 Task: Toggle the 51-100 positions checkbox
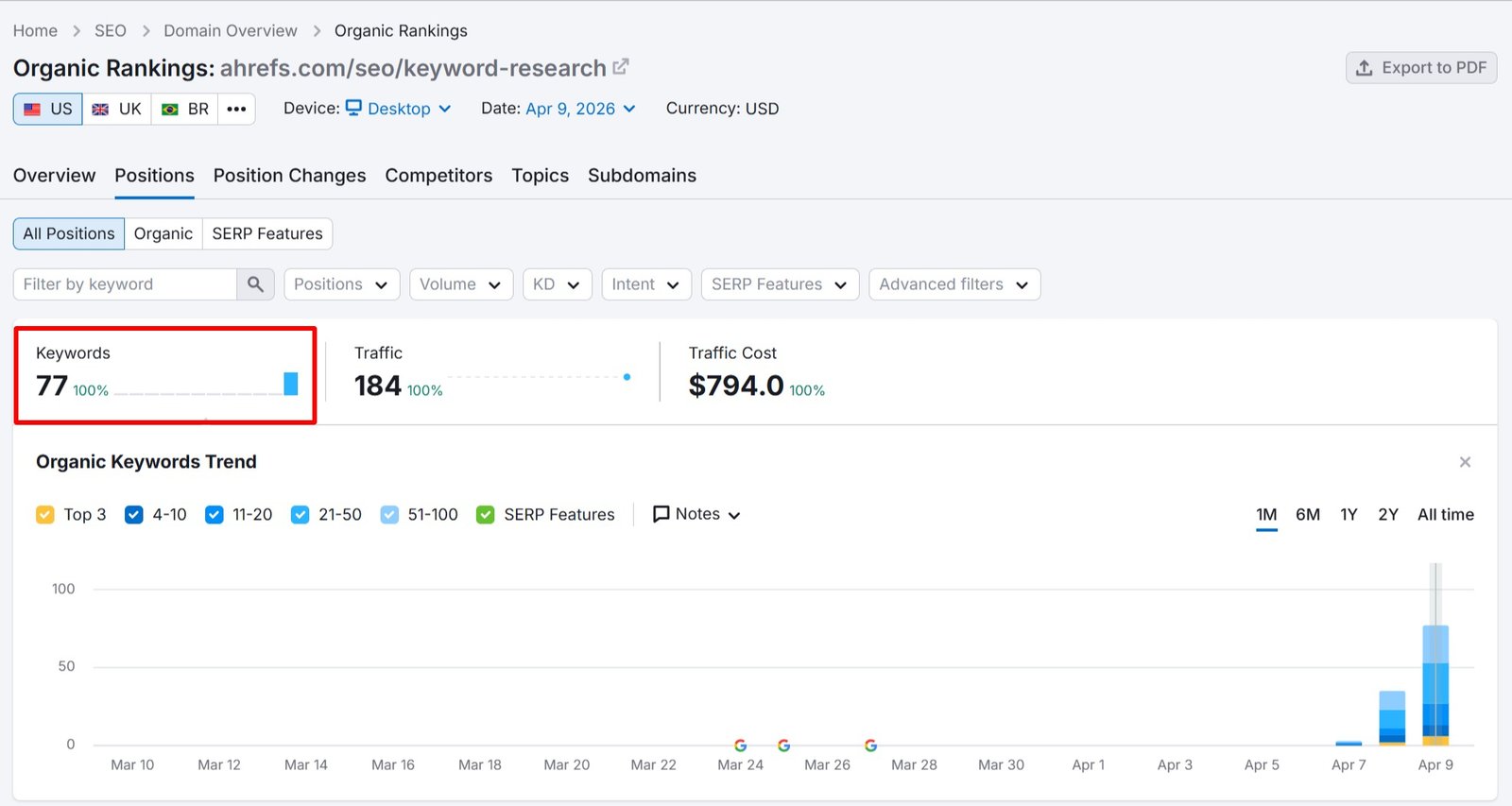point(389,515)
